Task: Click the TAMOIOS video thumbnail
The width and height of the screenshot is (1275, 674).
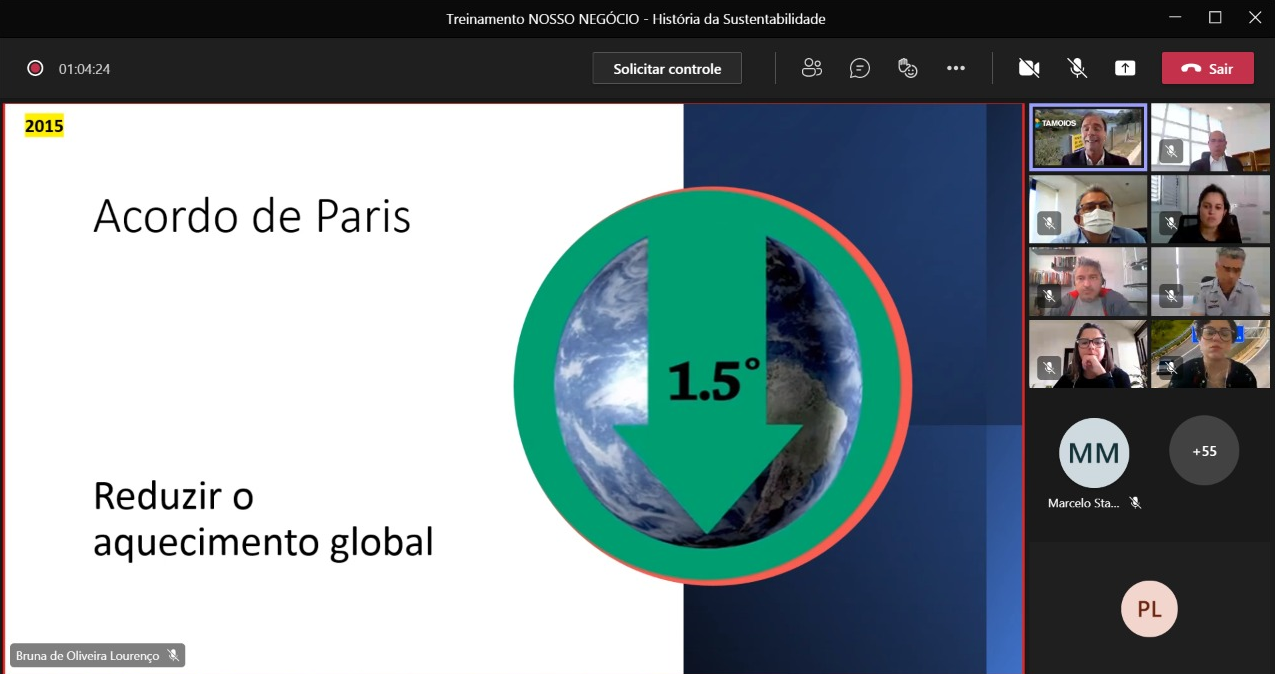Action: [1088, 138]
